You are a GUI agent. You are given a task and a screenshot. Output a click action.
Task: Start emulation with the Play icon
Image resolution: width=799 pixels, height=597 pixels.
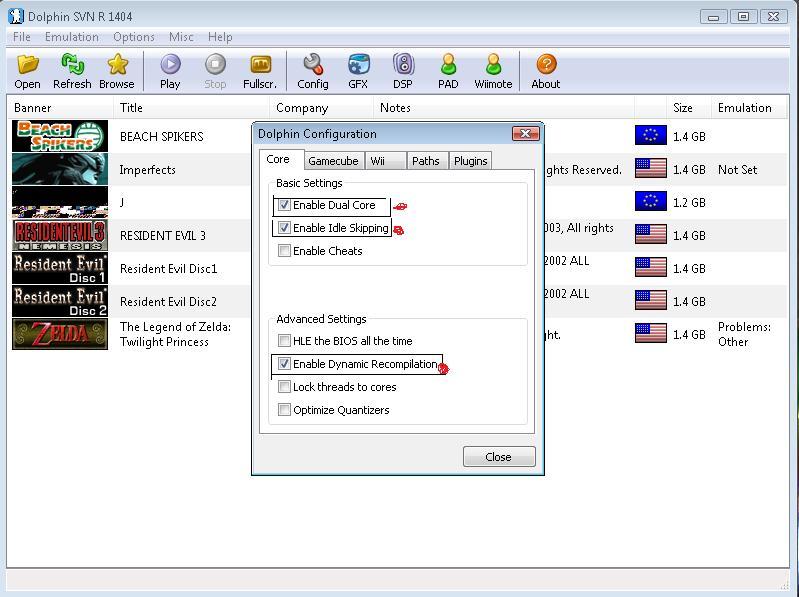(x=170, y=64)
